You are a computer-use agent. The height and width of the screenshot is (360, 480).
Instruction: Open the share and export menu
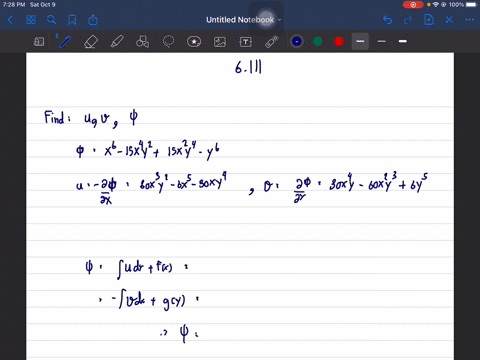pyautogui.click(x=93, y=20)
